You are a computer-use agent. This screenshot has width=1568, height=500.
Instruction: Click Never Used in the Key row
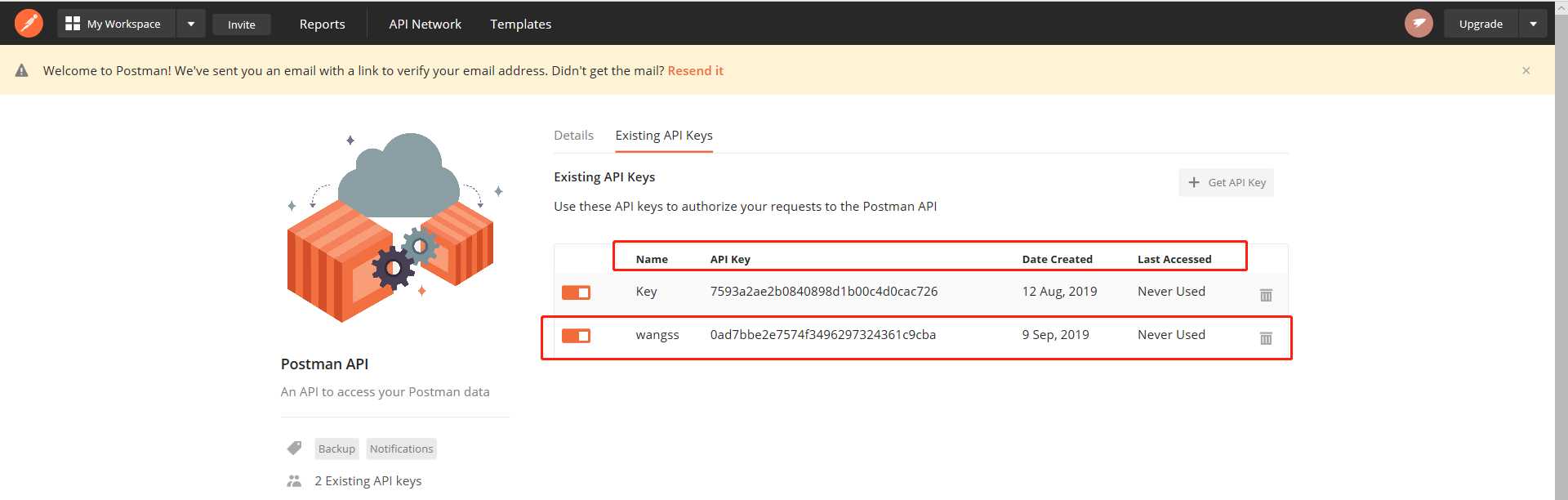[1171, 292]
